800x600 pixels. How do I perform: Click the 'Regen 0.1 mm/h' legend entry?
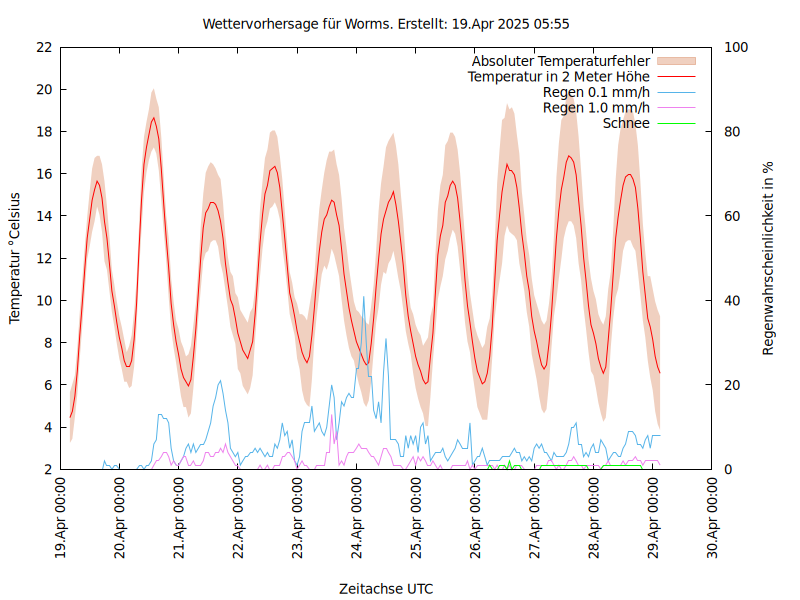596,92
